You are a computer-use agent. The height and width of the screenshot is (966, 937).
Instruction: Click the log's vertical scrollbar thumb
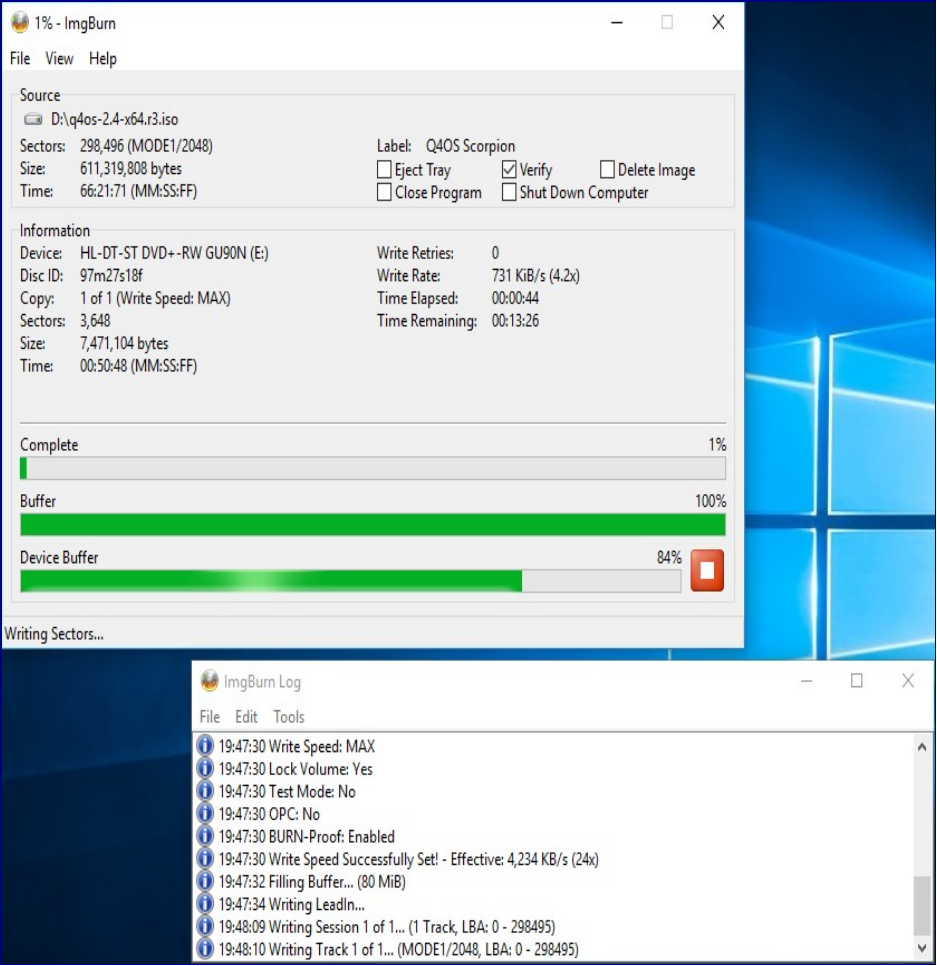tap(922, 906)
